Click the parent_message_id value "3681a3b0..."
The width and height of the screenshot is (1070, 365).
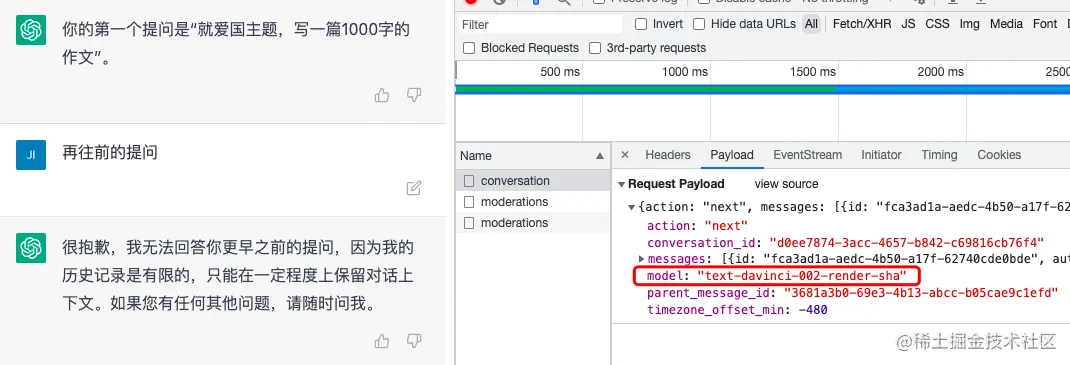pos(921,293)
